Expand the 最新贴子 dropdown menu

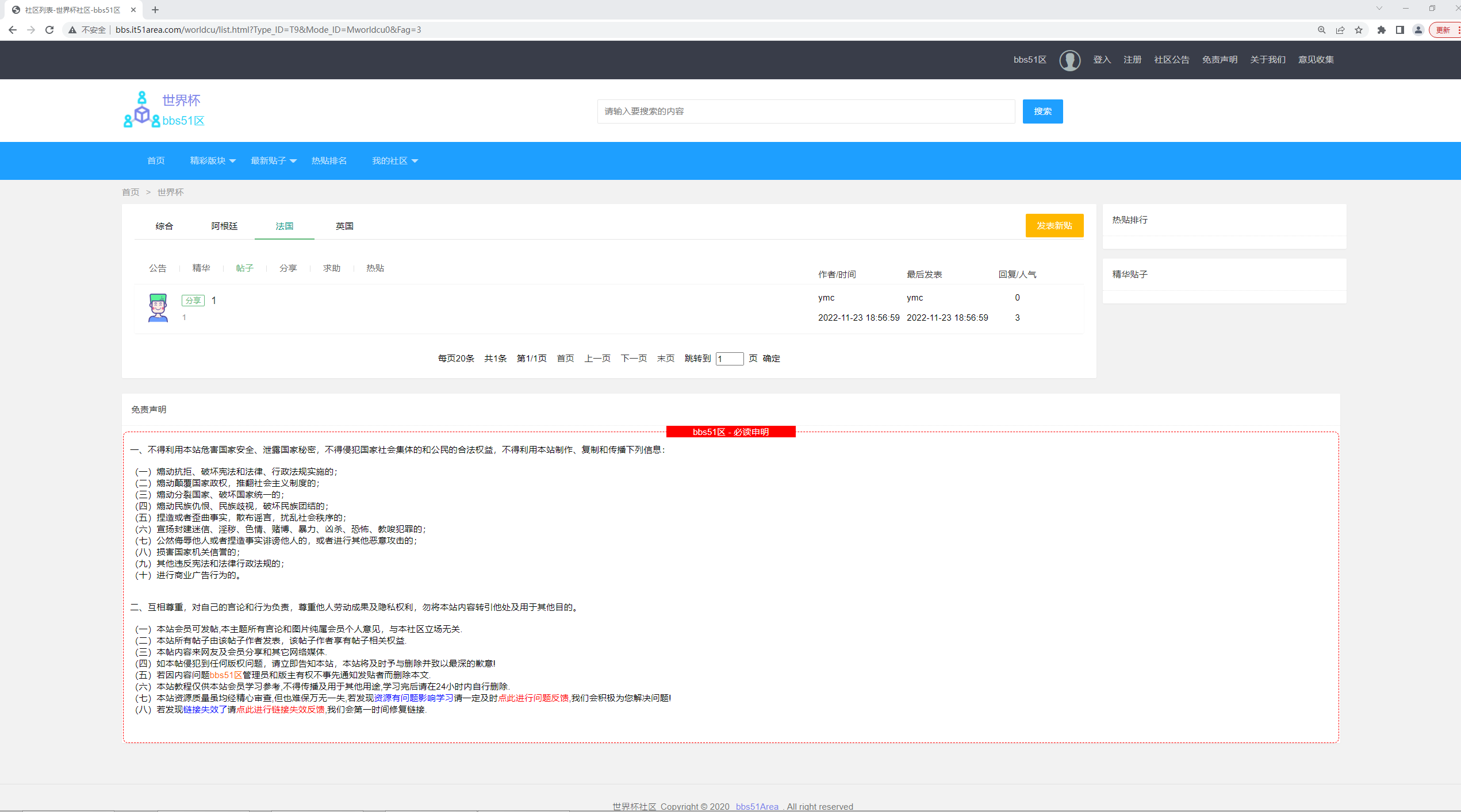pos(274,161)
